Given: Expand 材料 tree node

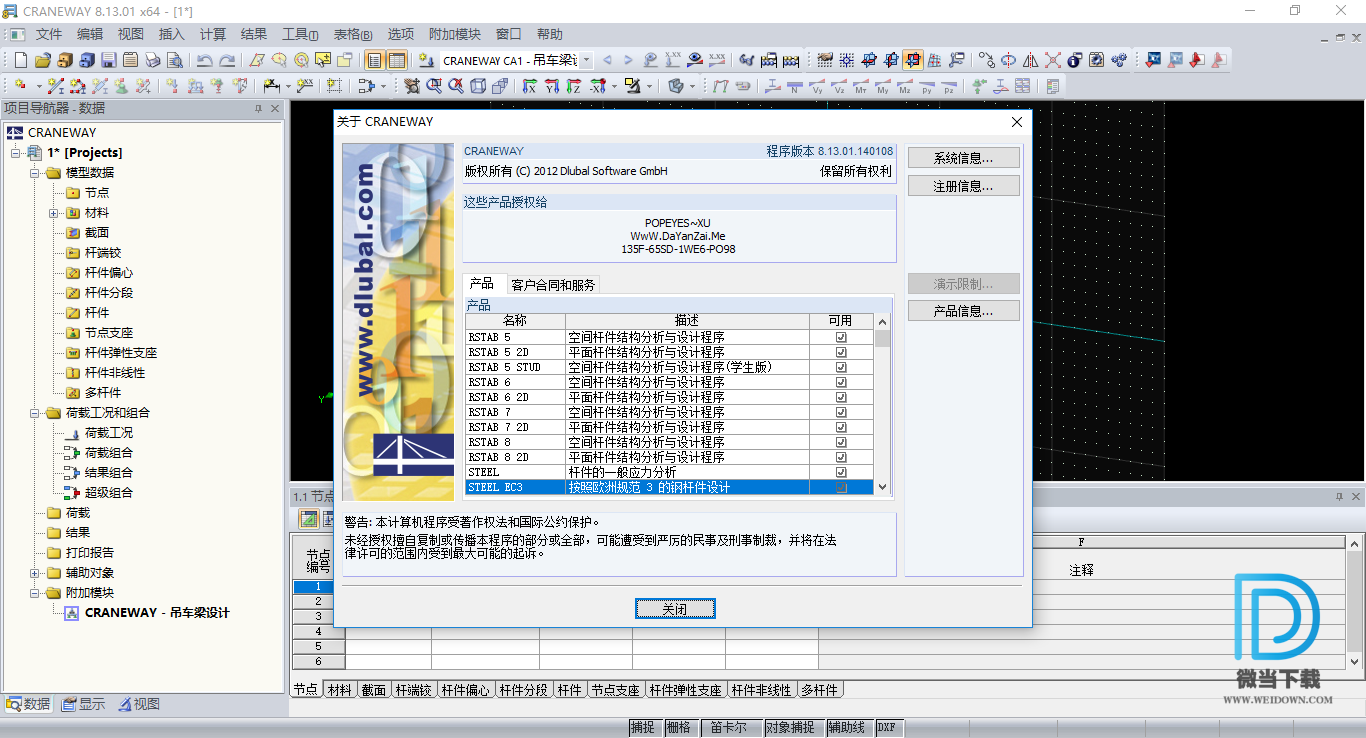Looking at the screenshot, I should click(54, 213).
